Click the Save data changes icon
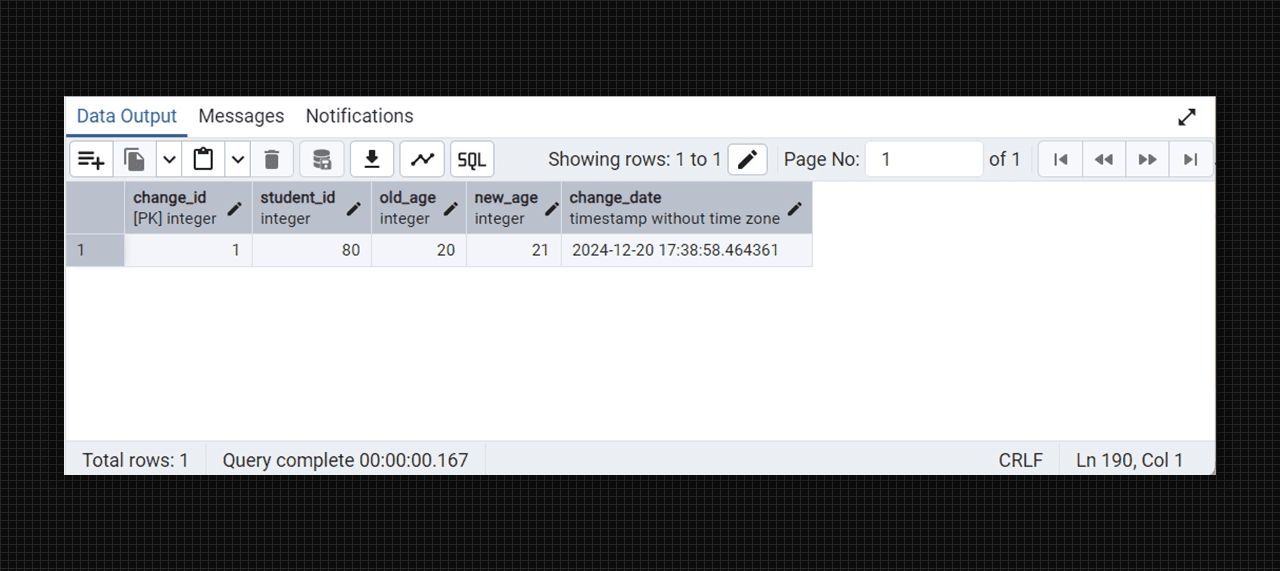Screen dimensions: 1280x571 tap(322, 159)
